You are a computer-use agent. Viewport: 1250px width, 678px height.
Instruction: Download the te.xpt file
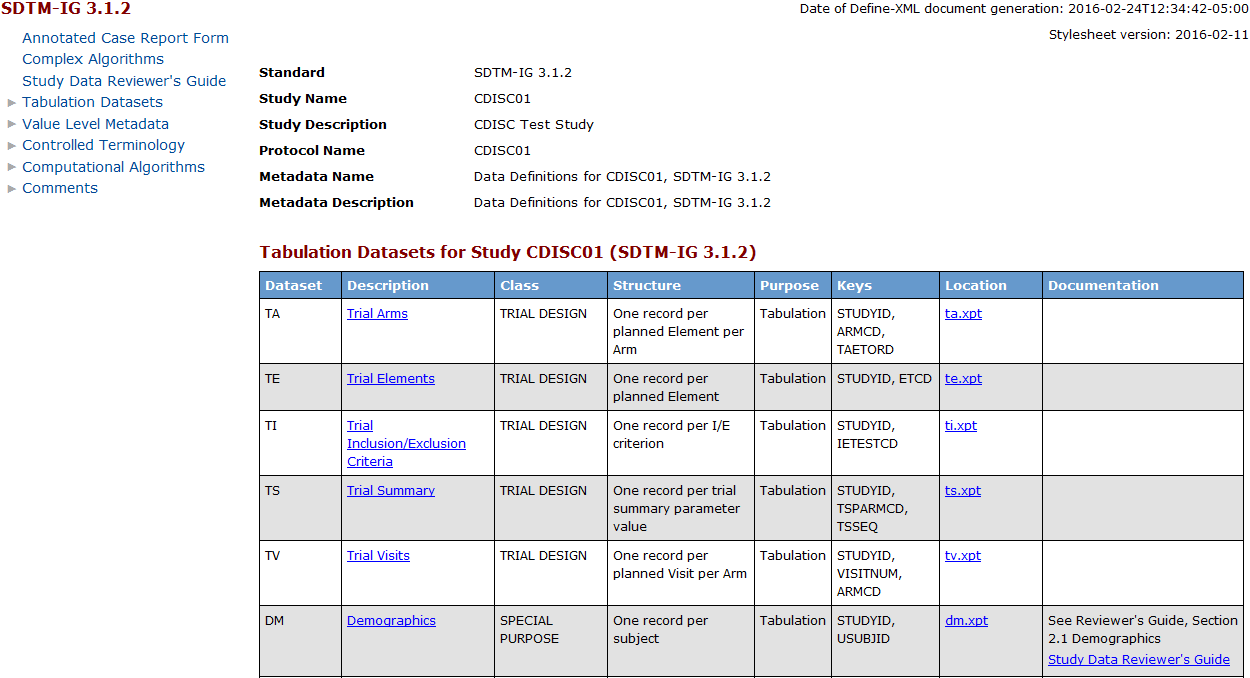963,378
